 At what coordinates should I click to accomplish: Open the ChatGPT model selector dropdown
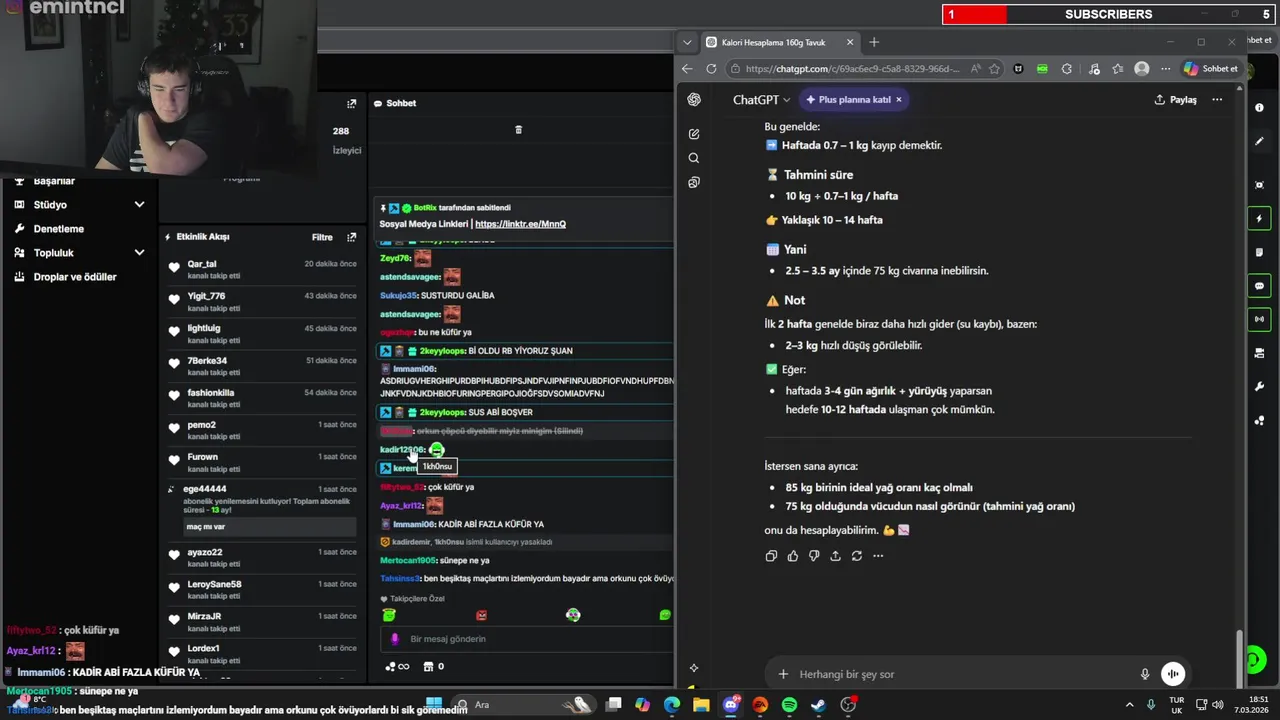[761, 100]
